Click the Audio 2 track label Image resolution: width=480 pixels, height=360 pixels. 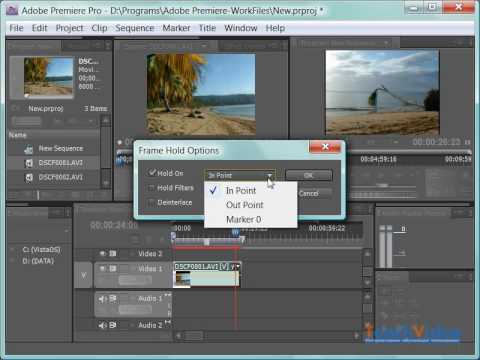[150, 325]
